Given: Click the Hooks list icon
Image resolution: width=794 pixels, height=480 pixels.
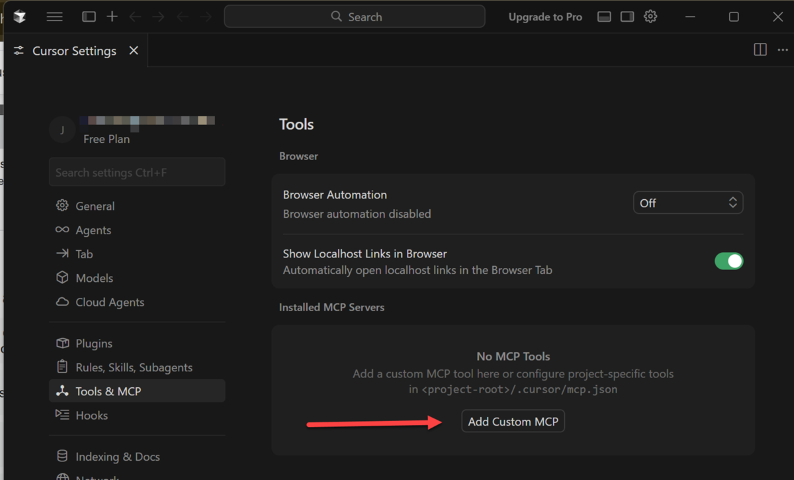Looking at the screenshot, I should tap(62, 415).
